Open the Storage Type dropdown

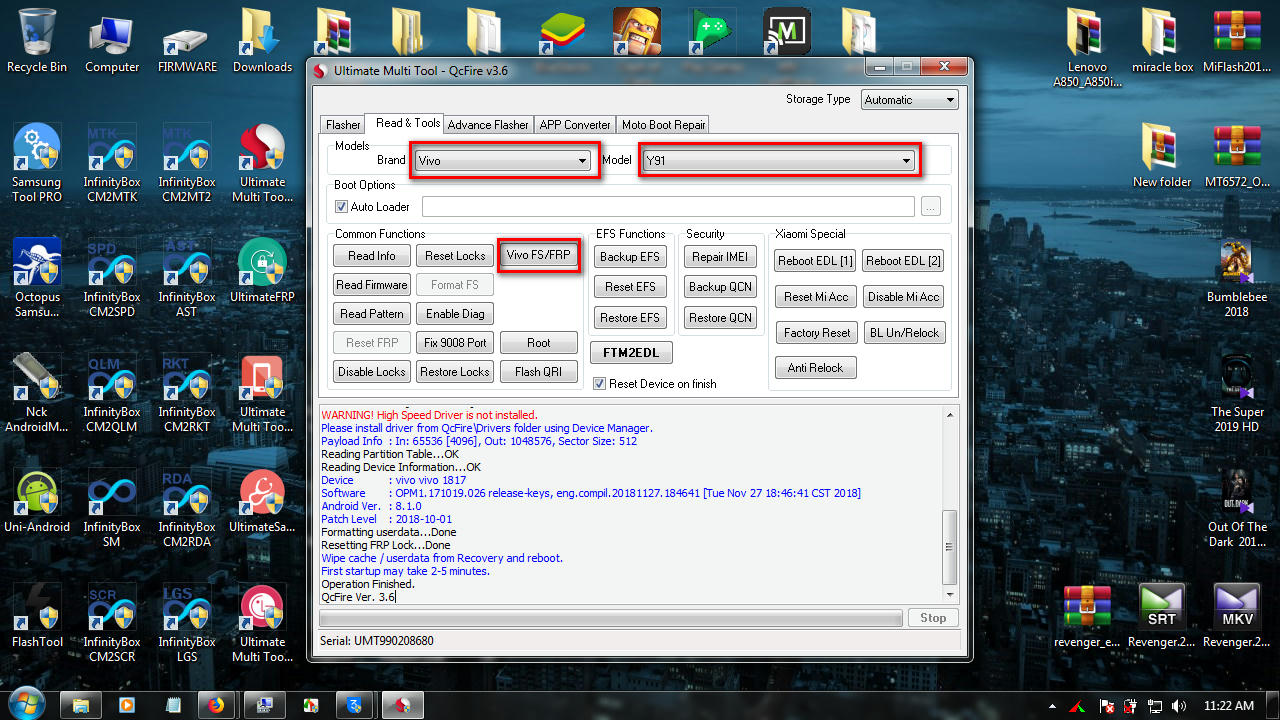coord(909,100)
